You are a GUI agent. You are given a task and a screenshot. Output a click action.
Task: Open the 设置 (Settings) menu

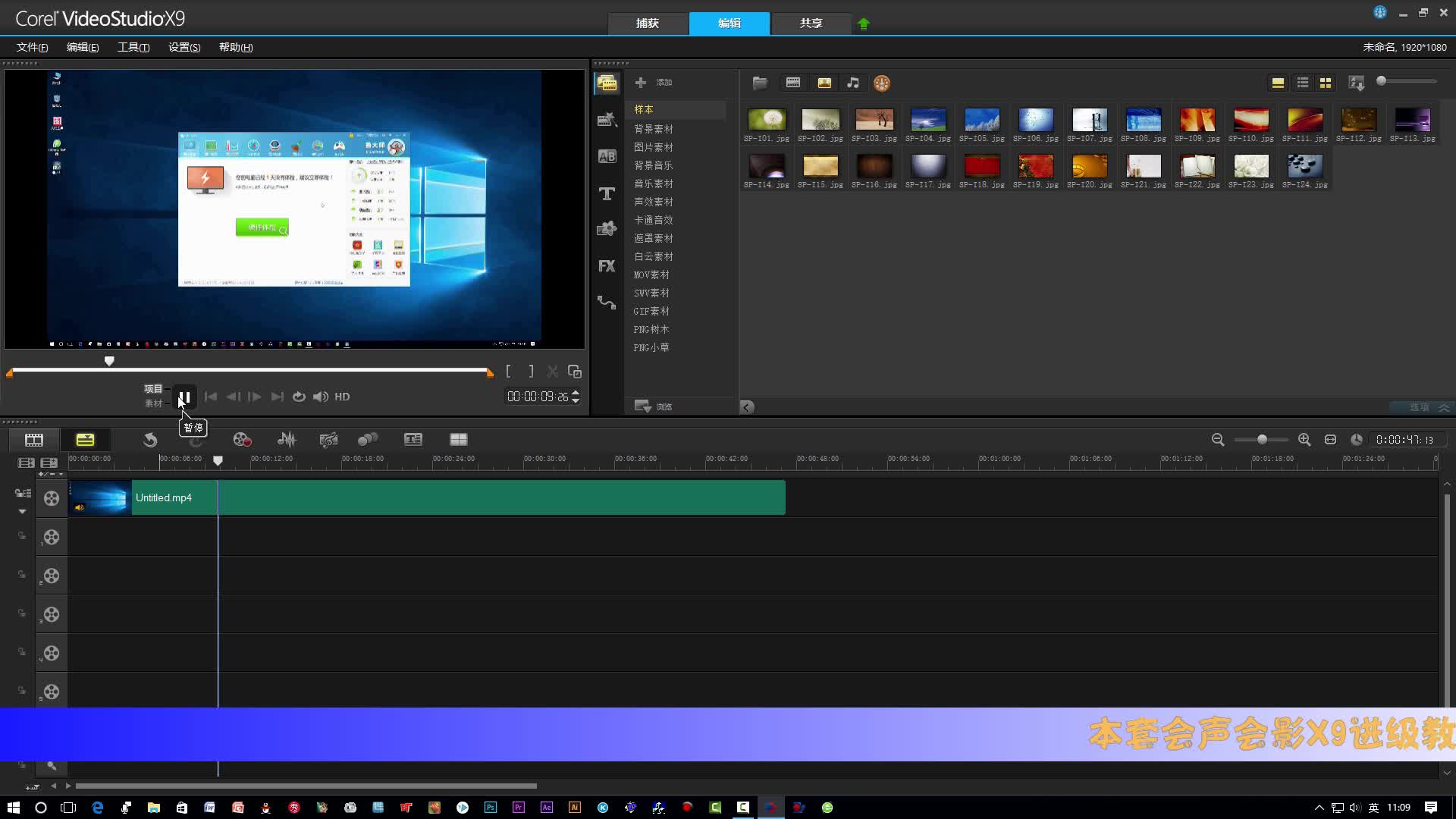184,47
